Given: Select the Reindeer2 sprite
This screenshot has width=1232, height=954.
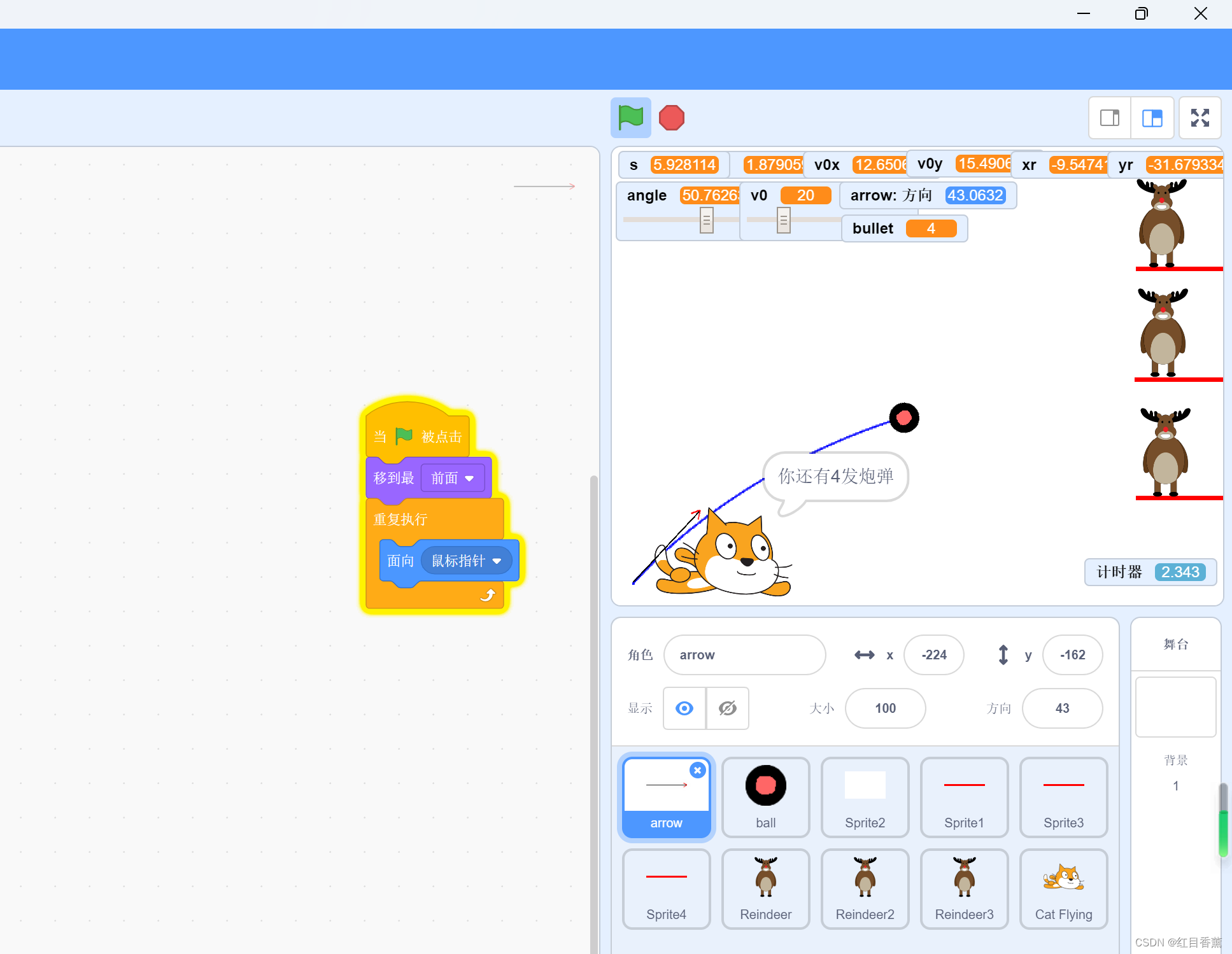Looking at the screenshot, I should (x=865, y=888).
